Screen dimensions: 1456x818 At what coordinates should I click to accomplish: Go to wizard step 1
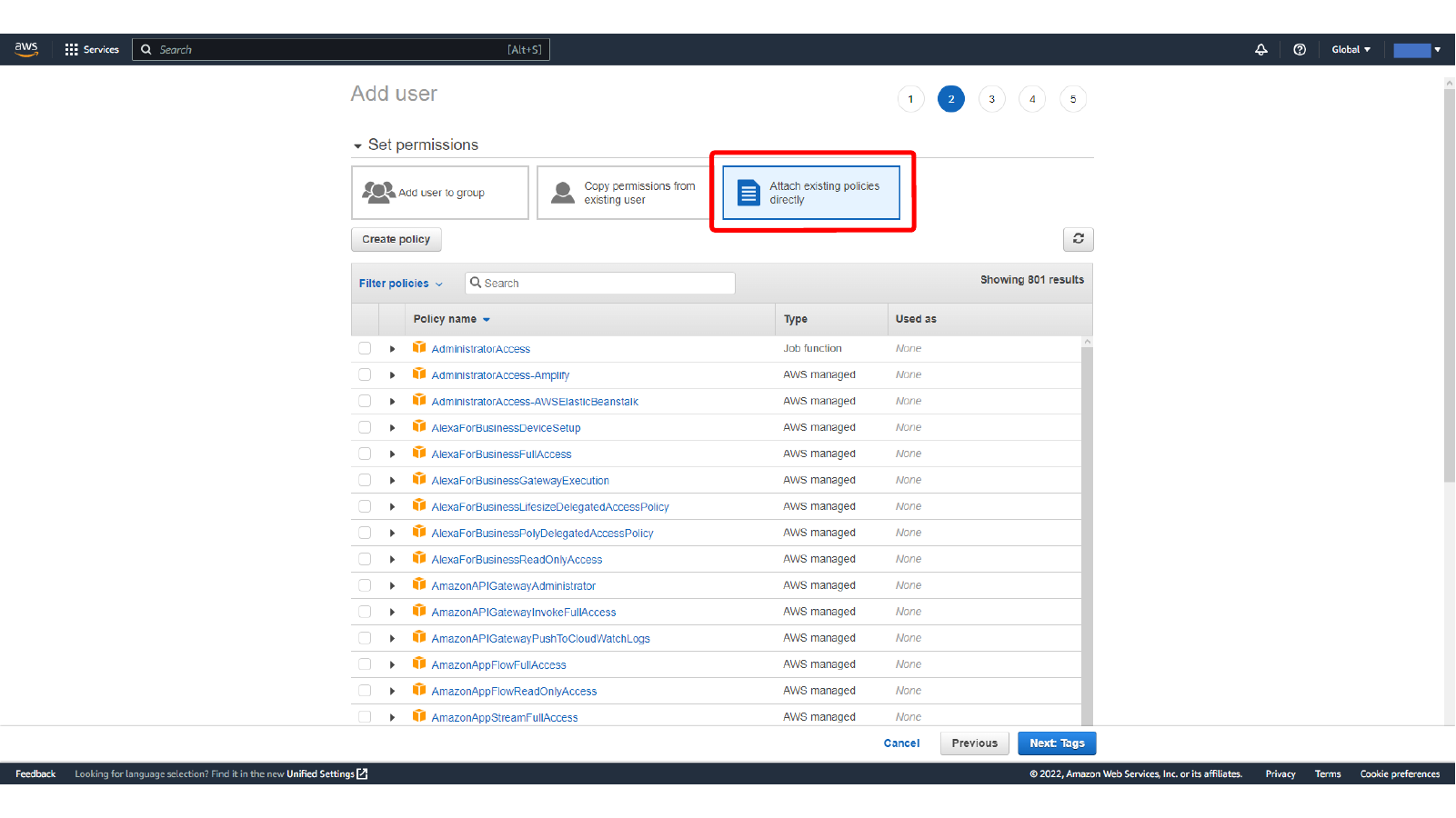pyautogui.click(x=910, y=99)
